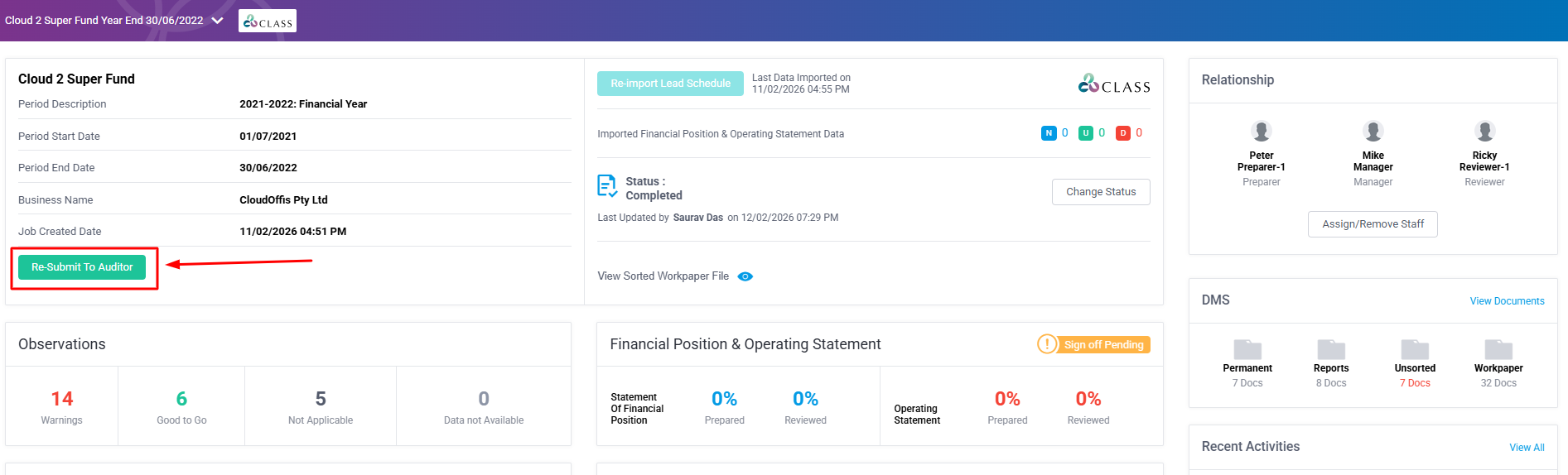Open the Reports folder icon
This screenshot has width=1568, height=475.
click(x=1330, y=349)
